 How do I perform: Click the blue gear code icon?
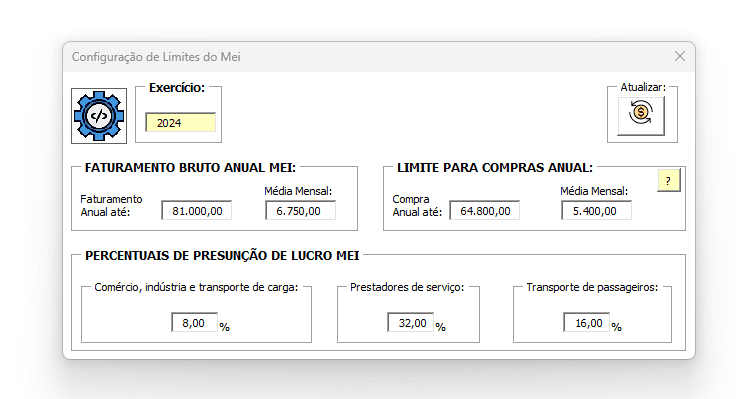(x=99, y=116)
